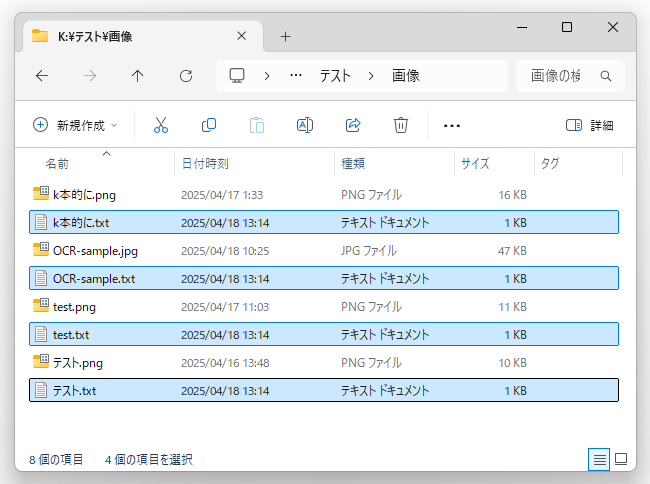The image size is (650, 484).
Task: Click the Delete trash can icon
Action: (400, 125)
